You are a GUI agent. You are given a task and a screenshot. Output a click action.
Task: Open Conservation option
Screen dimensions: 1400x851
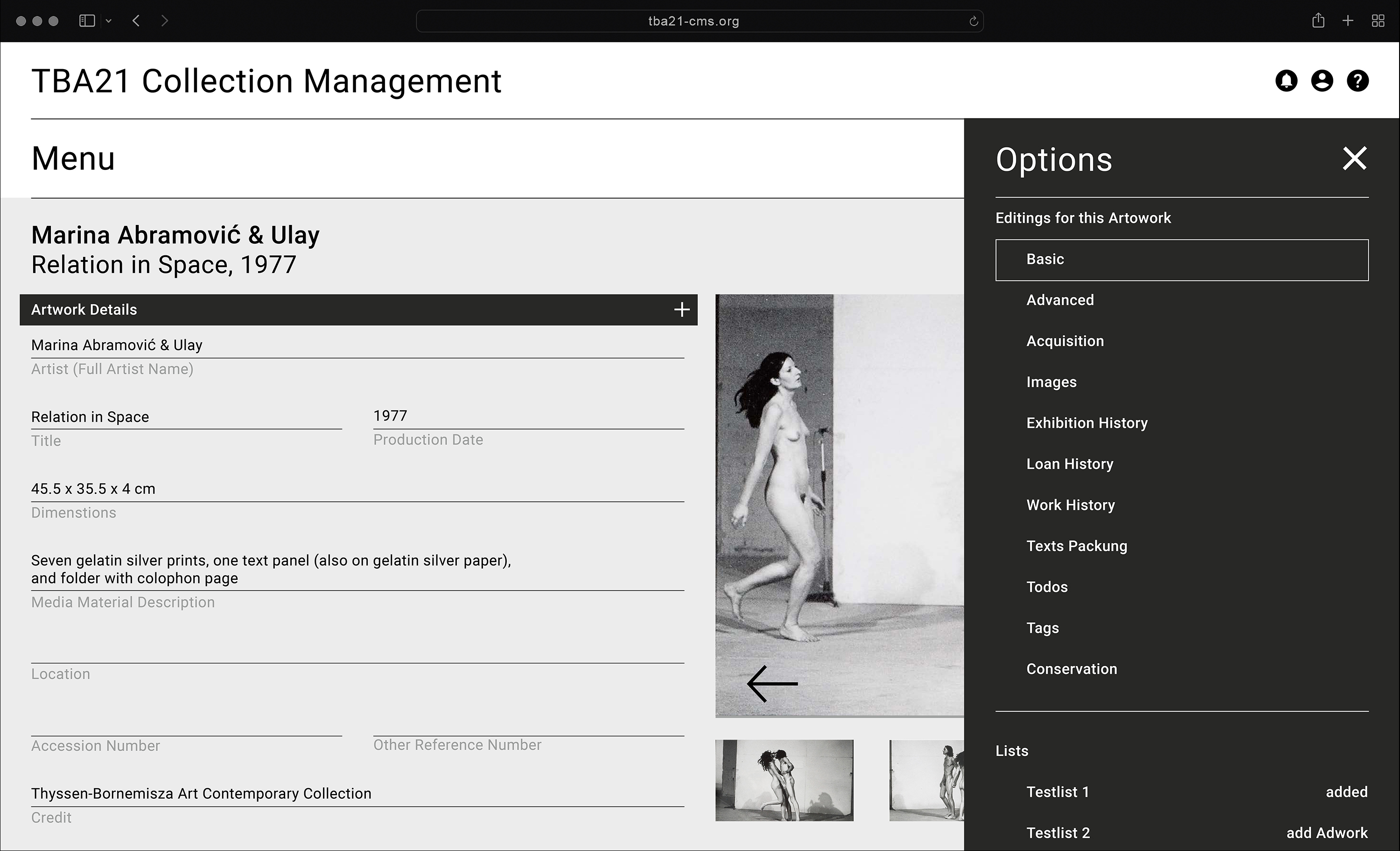pyautogui.click(x=1071, y=669)
